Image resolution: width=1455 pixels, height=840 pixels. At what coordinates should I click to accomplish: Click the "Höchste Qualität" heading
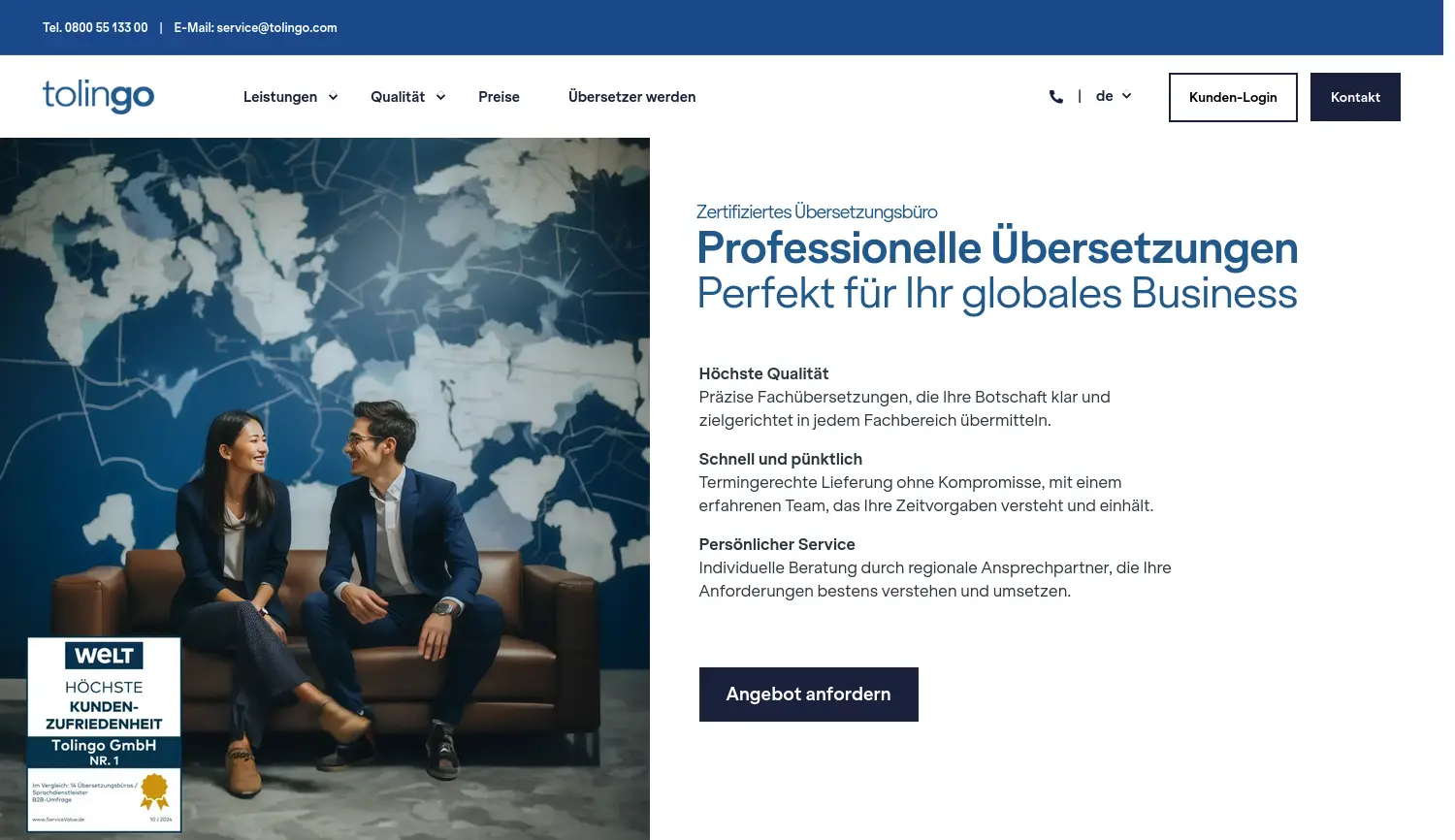click(x=763, y=372)
